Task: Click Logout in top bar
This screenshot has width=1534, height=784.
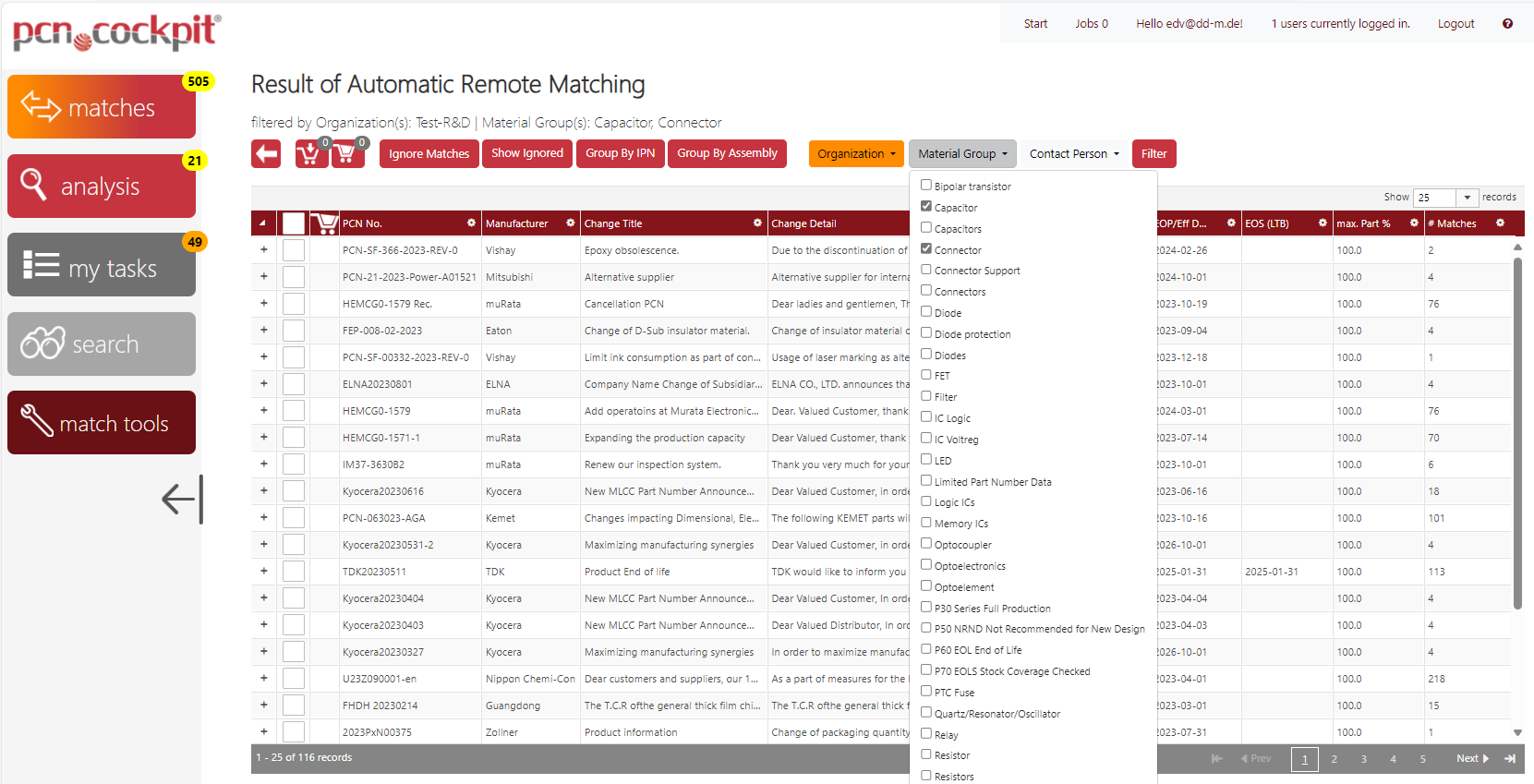Action: tap(1455, 24)
